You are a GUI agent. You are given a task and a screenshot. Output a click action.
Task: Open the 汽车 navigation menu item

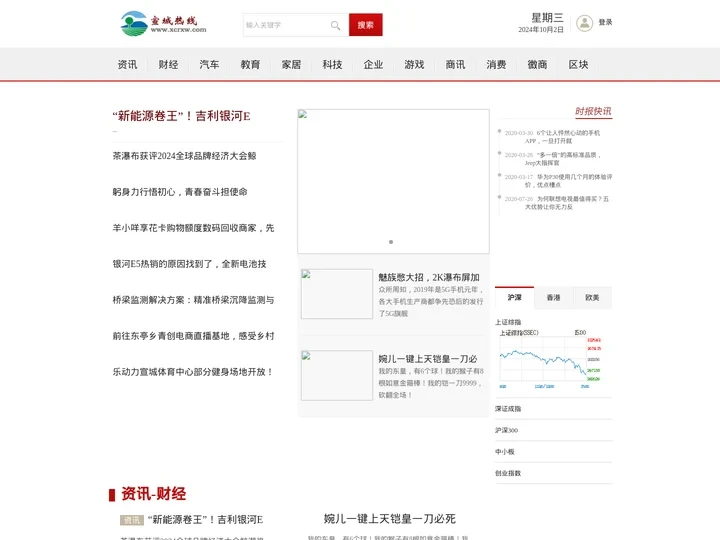209,65
